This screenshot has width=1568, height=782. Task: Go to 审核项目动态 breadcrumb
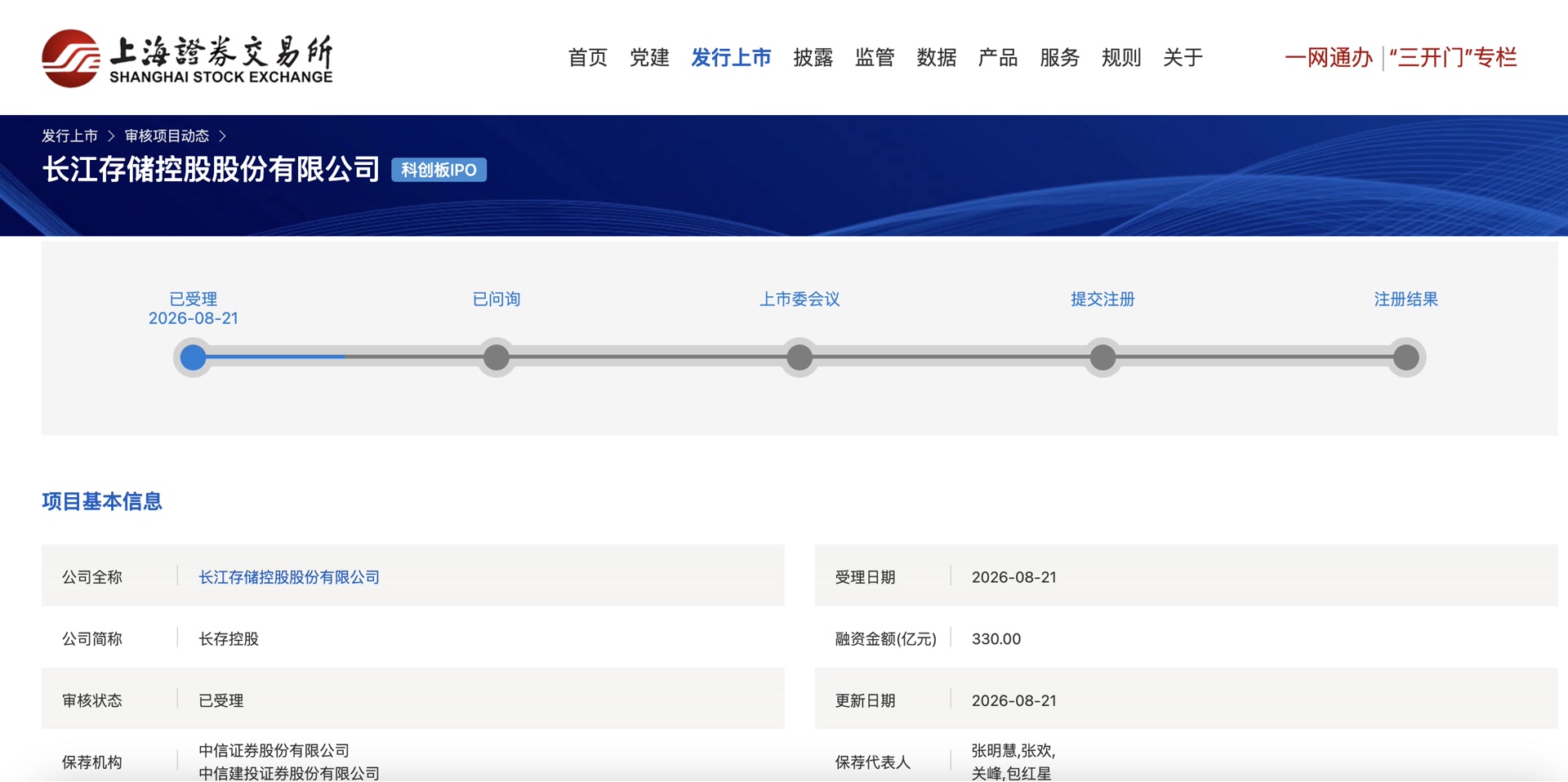tap(167, 136)
